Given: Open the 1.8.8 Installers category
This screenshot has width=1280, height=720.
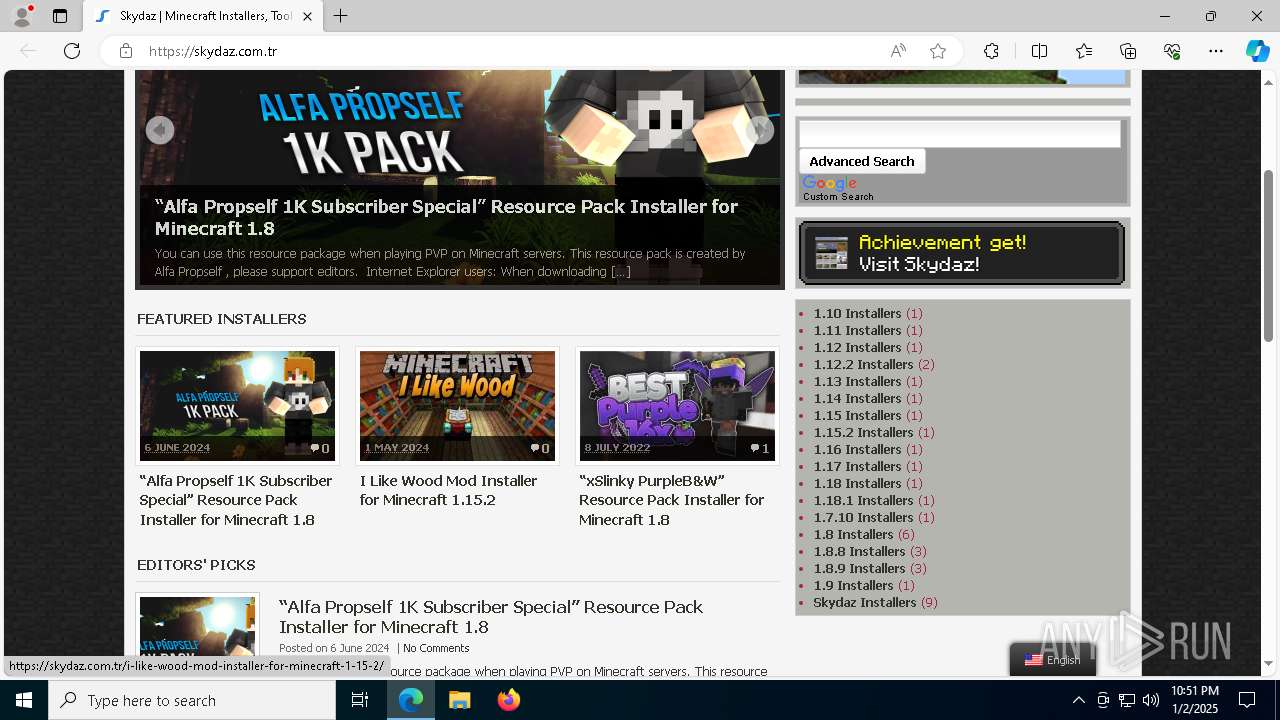Looking at the screenshot, I should 859,551.
